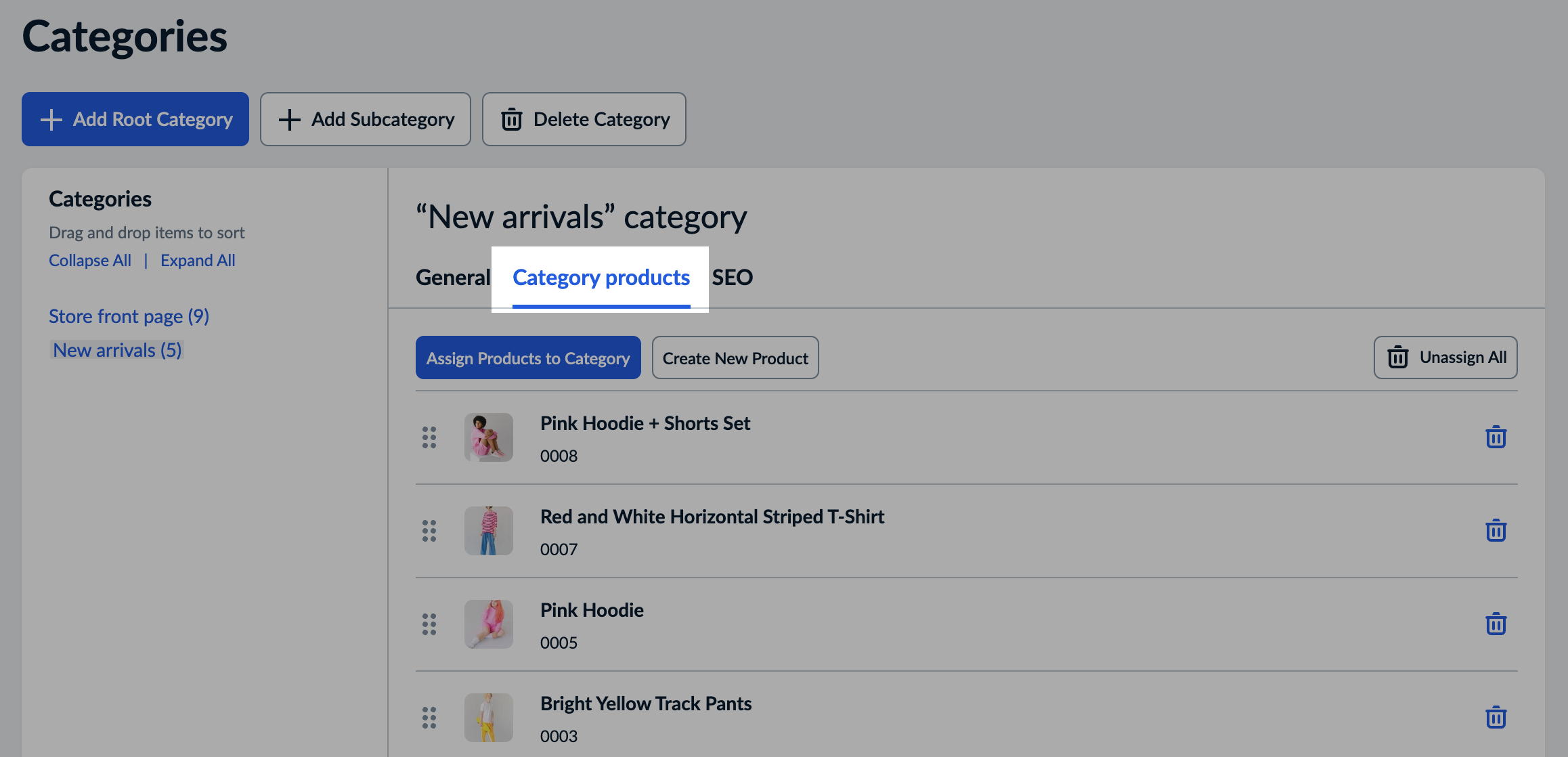Expand All categories in sidebar

coord(198,261)
